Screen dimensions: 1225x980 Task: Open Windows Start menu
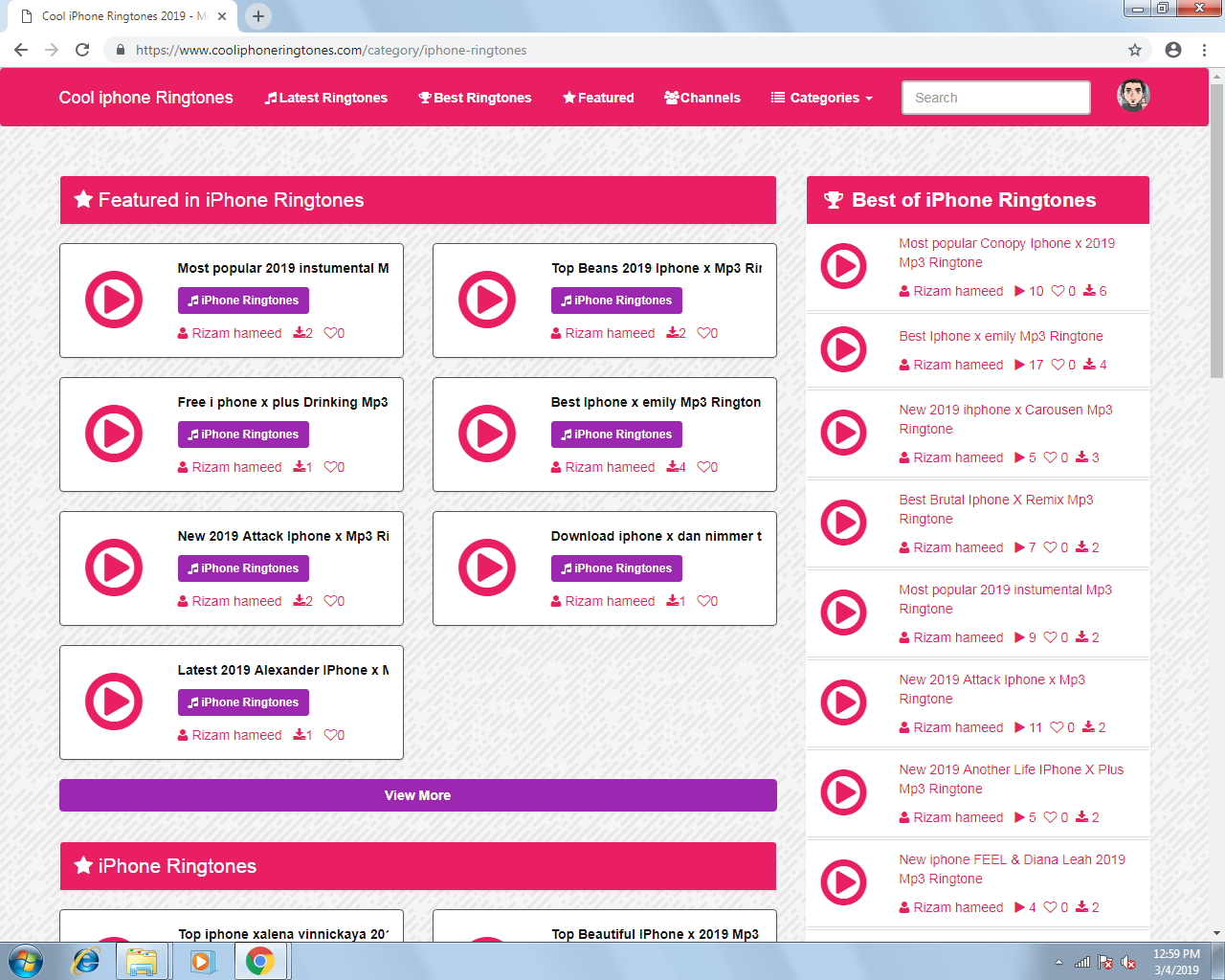coord(26,961)
